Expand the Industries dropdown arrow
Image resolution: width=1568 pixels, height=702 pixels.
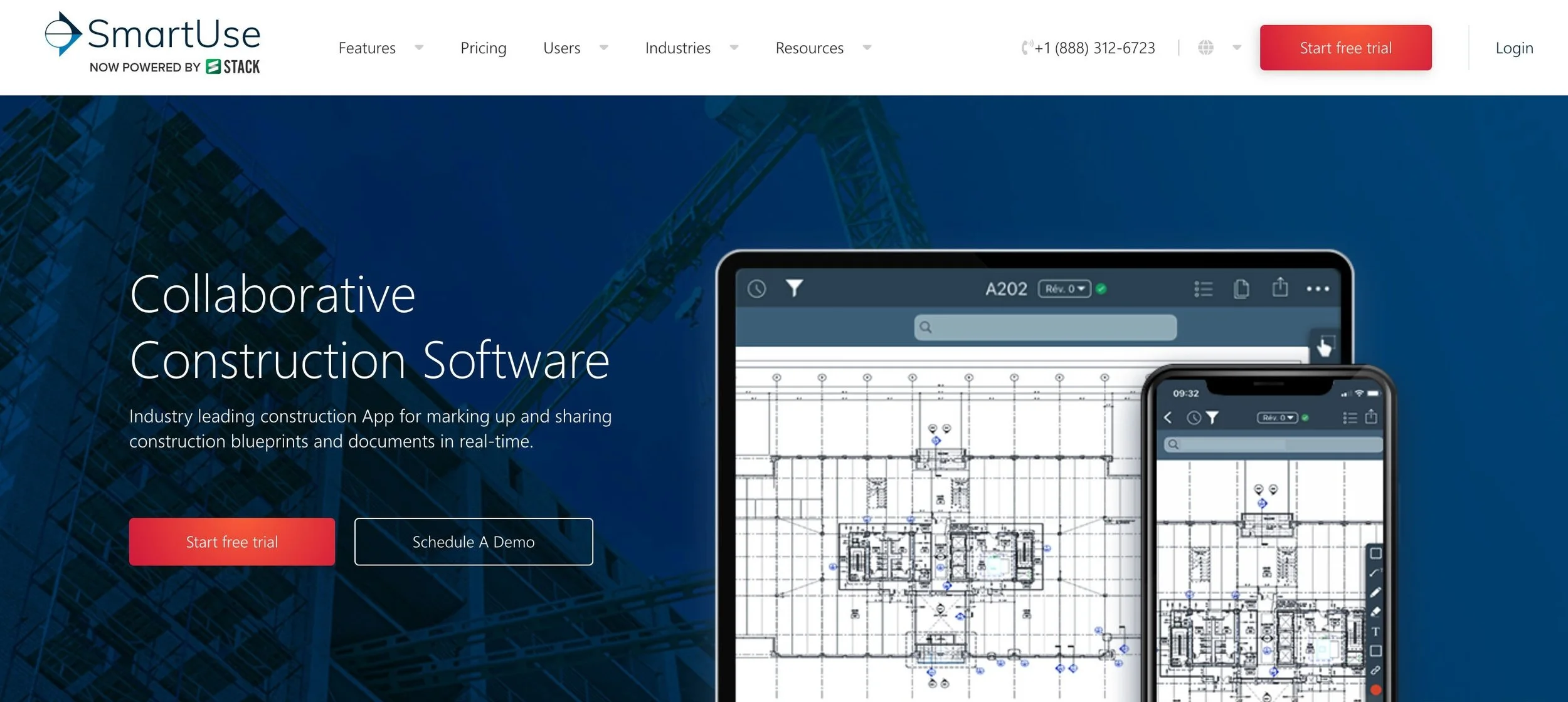[734, 48]
